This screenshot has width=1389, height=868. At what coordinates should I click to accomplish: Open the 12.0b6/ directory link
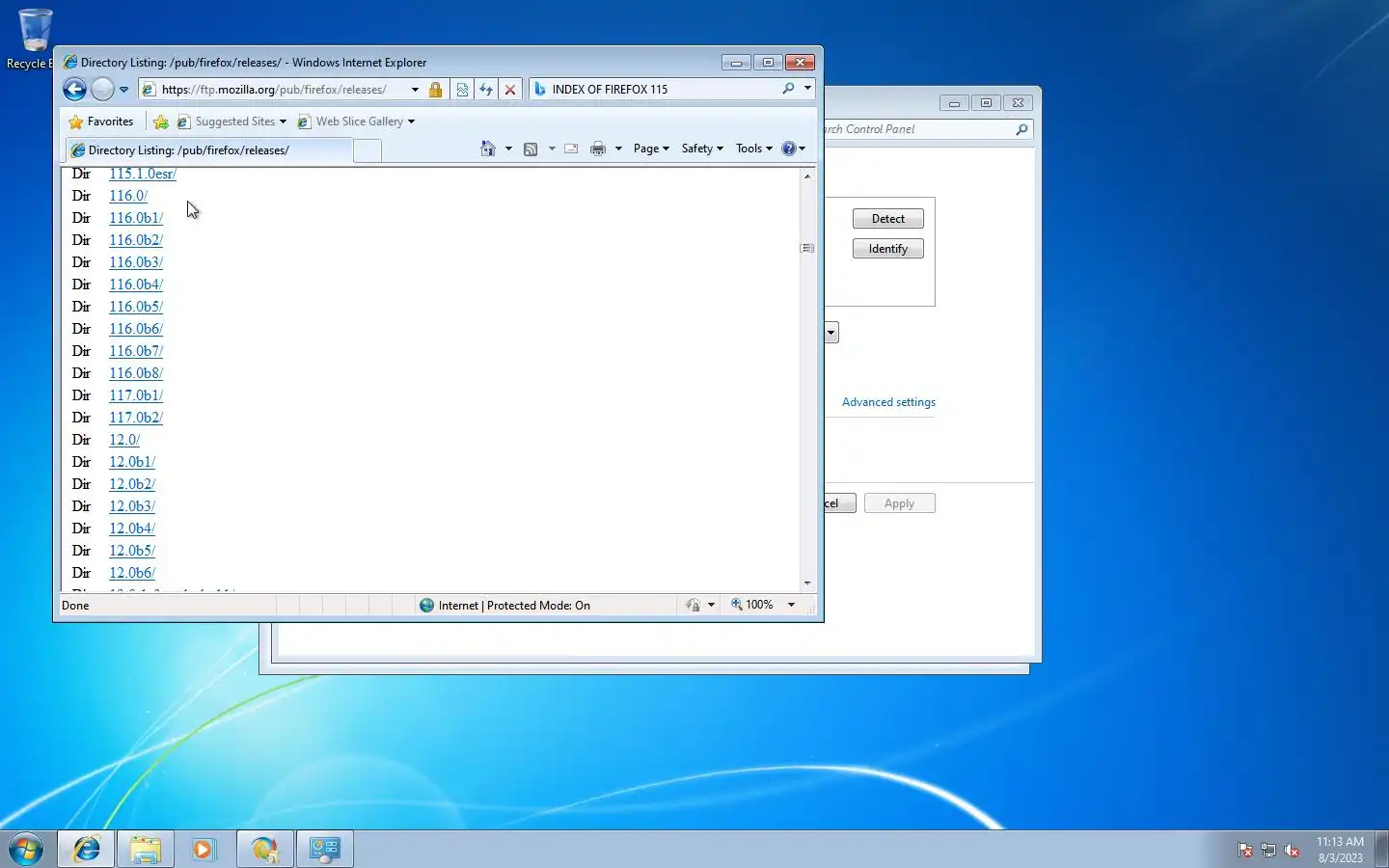[x=132, y=573]
